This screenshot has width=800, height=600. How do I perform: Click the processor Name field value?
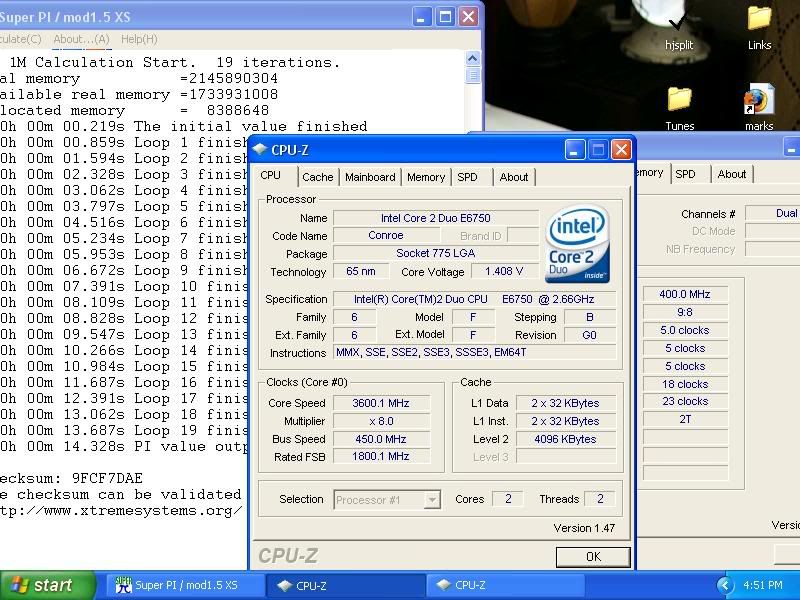point(436,218)
